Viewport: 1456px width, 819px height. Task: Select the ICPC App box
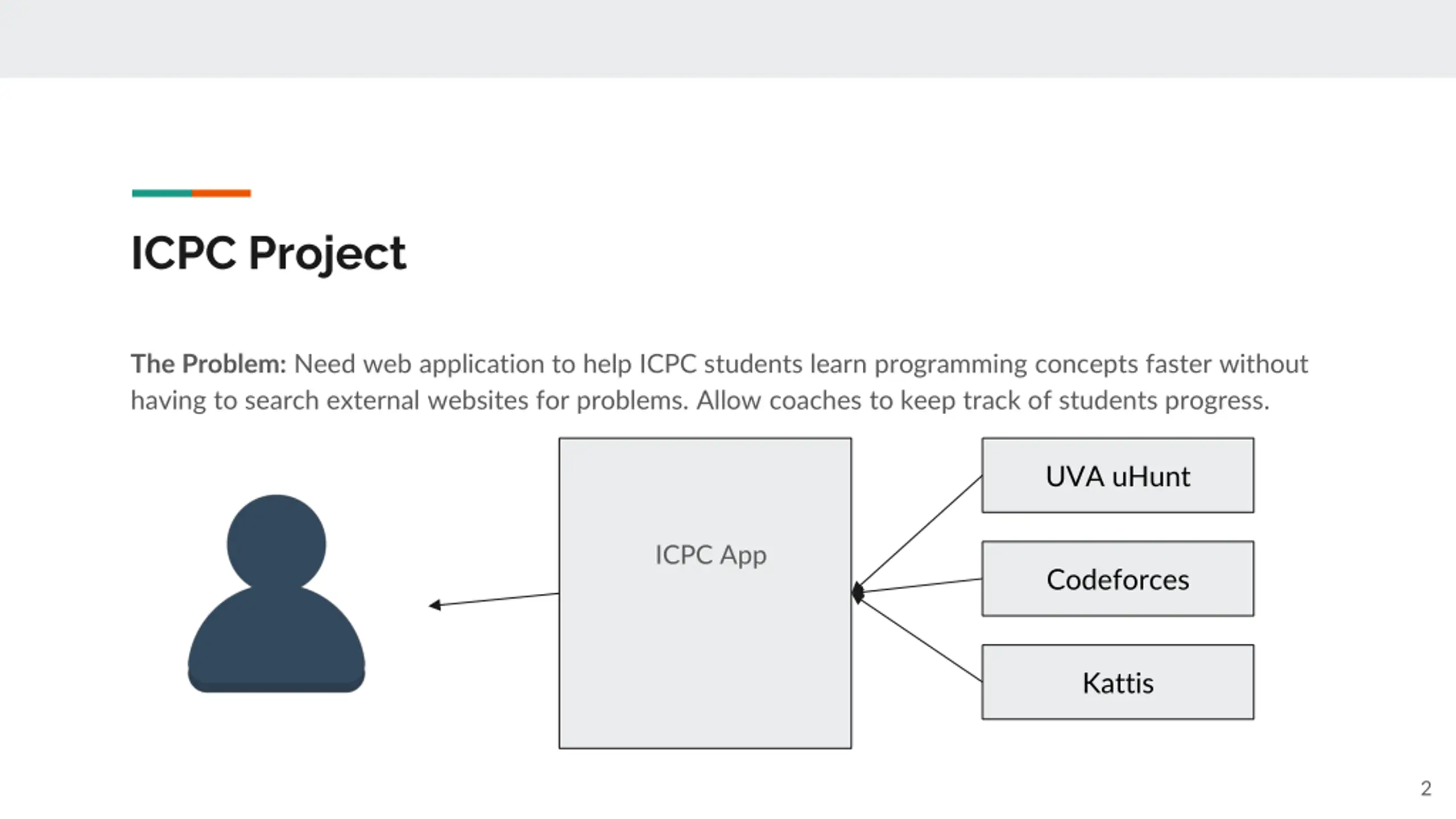pos(705,593)
